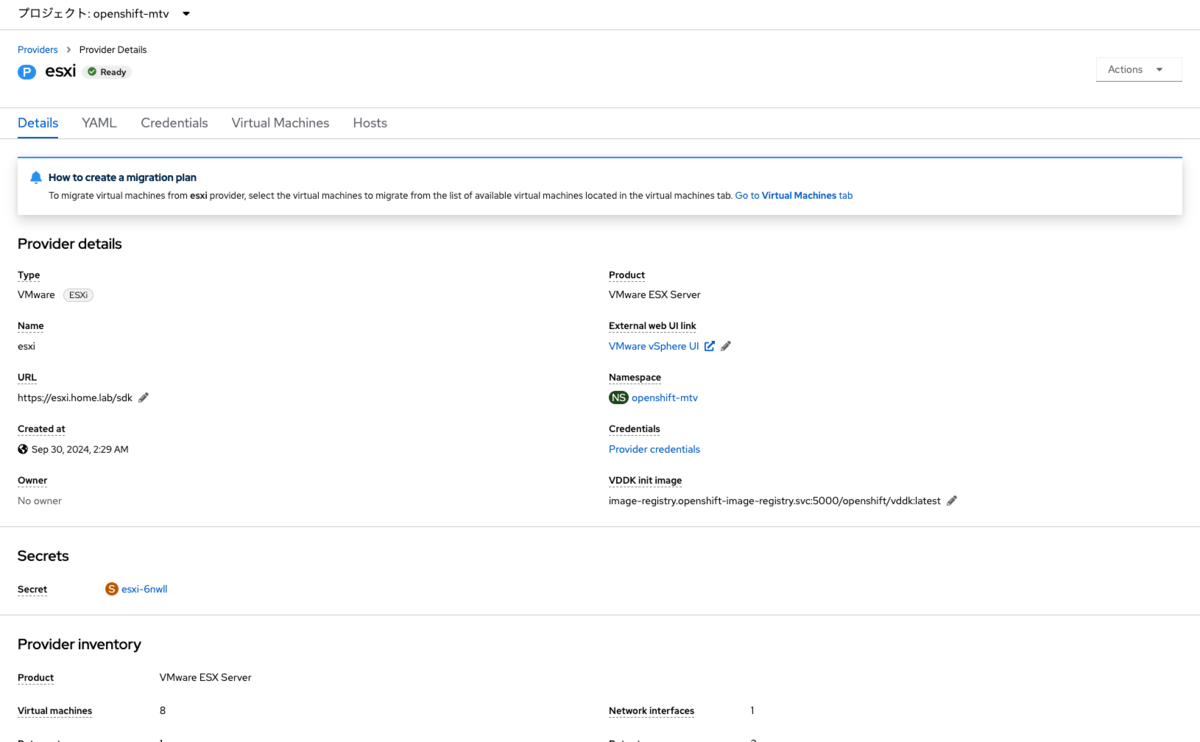Click the Sep 30, 2024, 2:29 AM timestamp
The width and height of the screenshot is (1200, 742).
click(x=80, y=449)
